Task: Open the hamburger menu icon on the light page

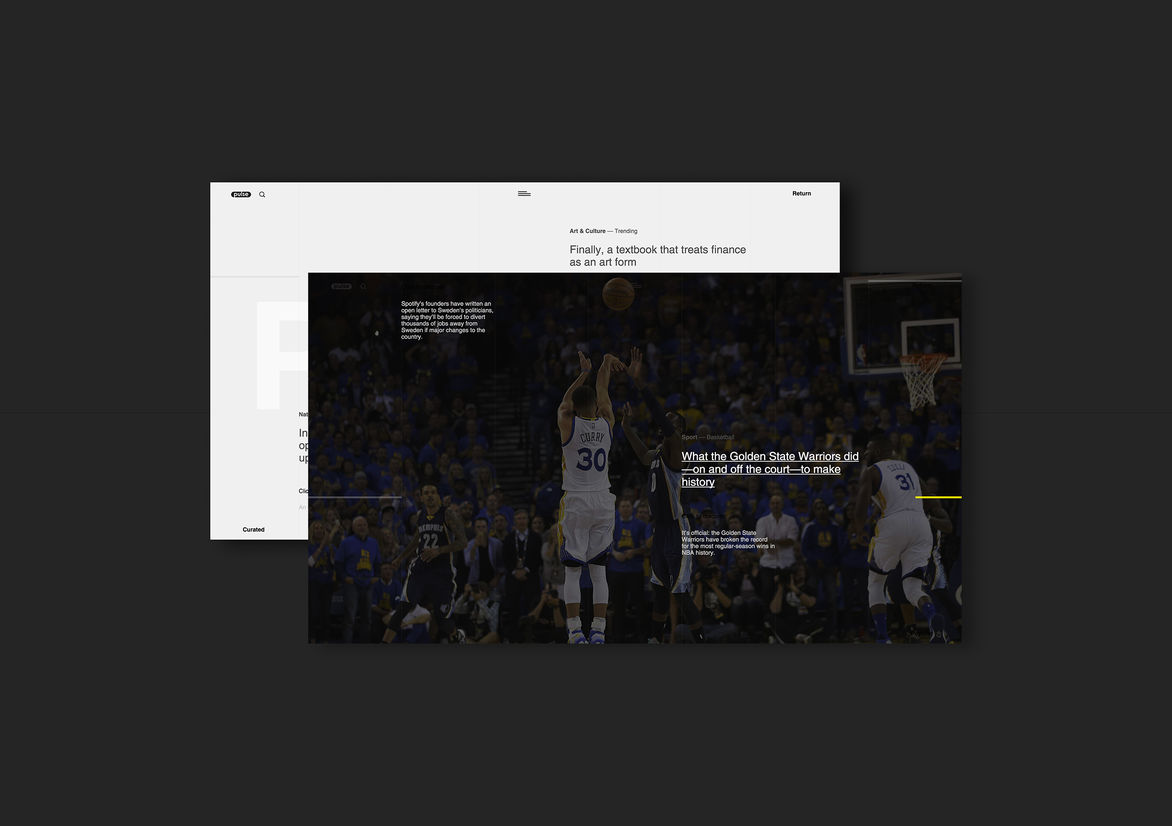Action: 524,193
